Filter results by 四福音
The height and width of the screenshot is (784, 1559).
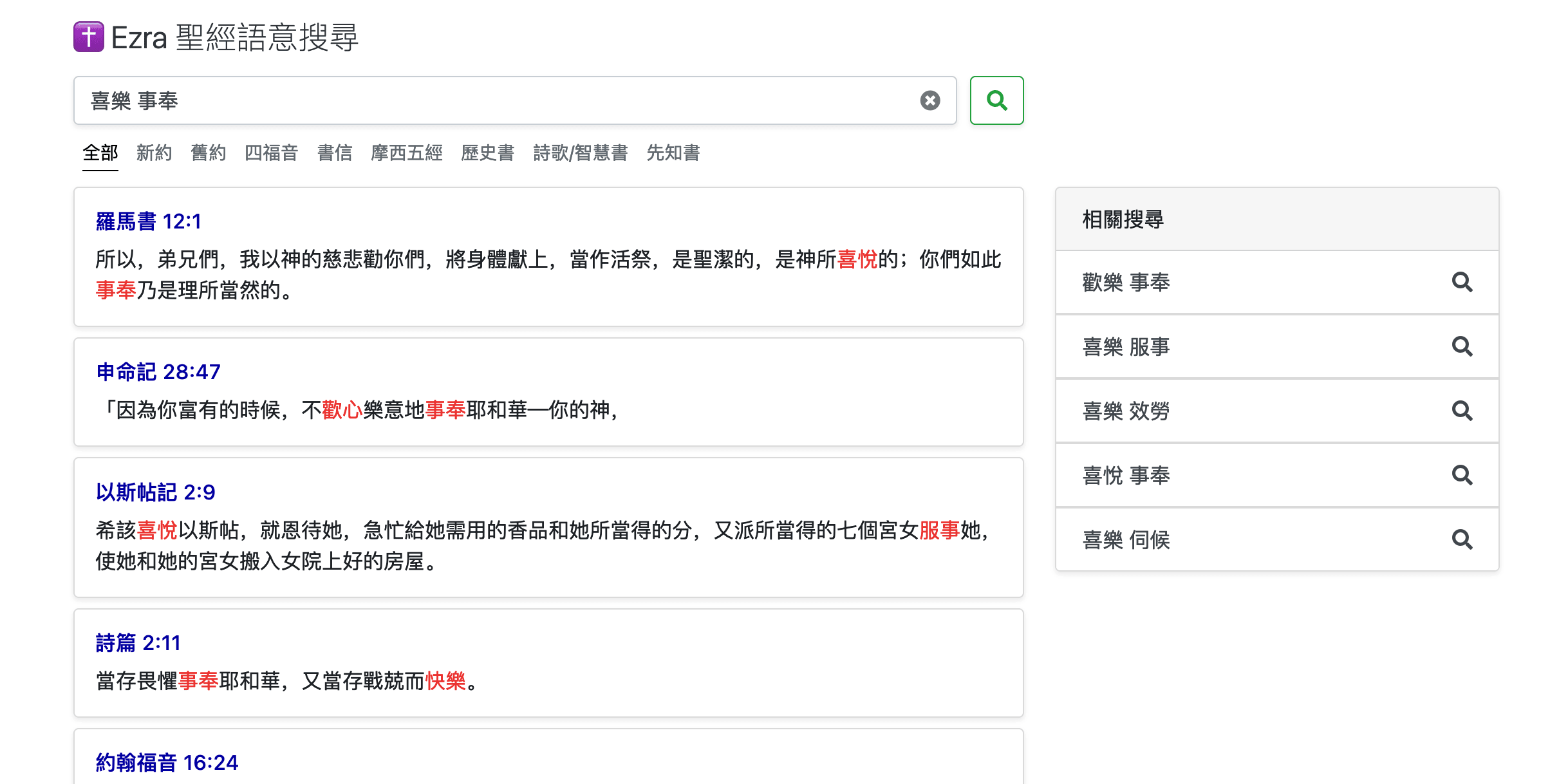coord(272,153)
